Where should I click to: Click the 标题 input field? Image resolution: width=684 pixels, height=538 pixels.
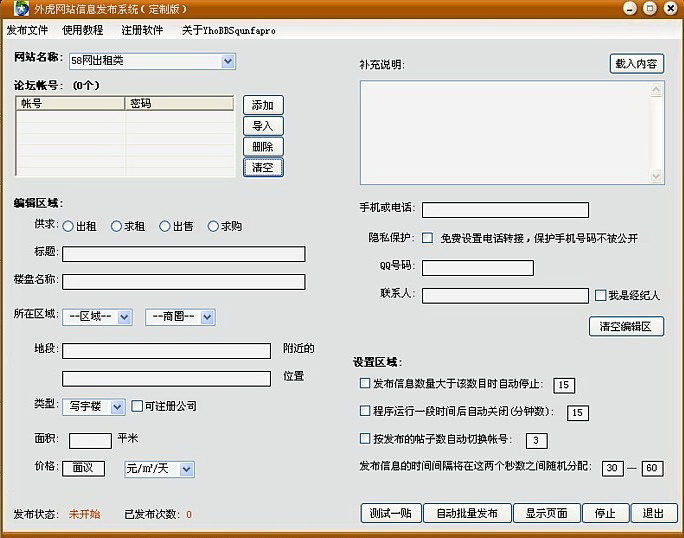pyautogui.click(x=184, y=254)
